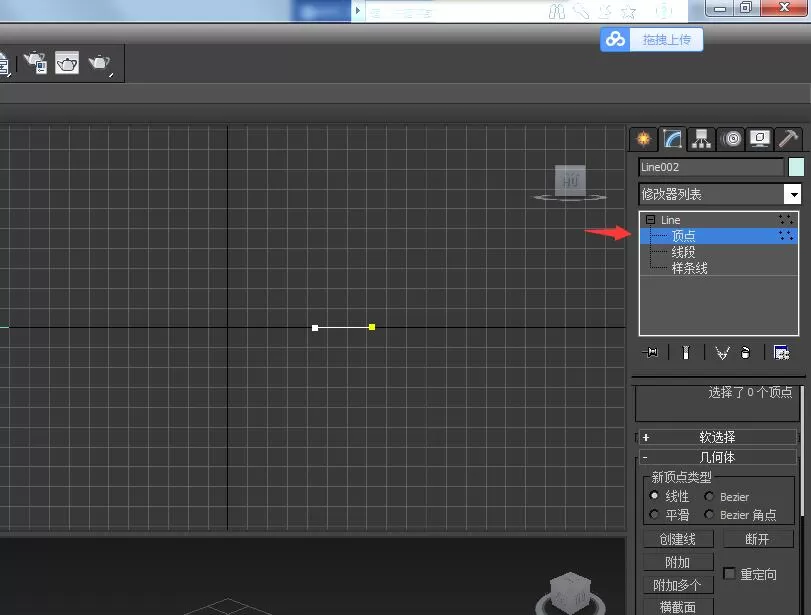Select the white vertex on the line
Image resolution: width=811 pixels, height=615 pixels.
coord(315,328)
